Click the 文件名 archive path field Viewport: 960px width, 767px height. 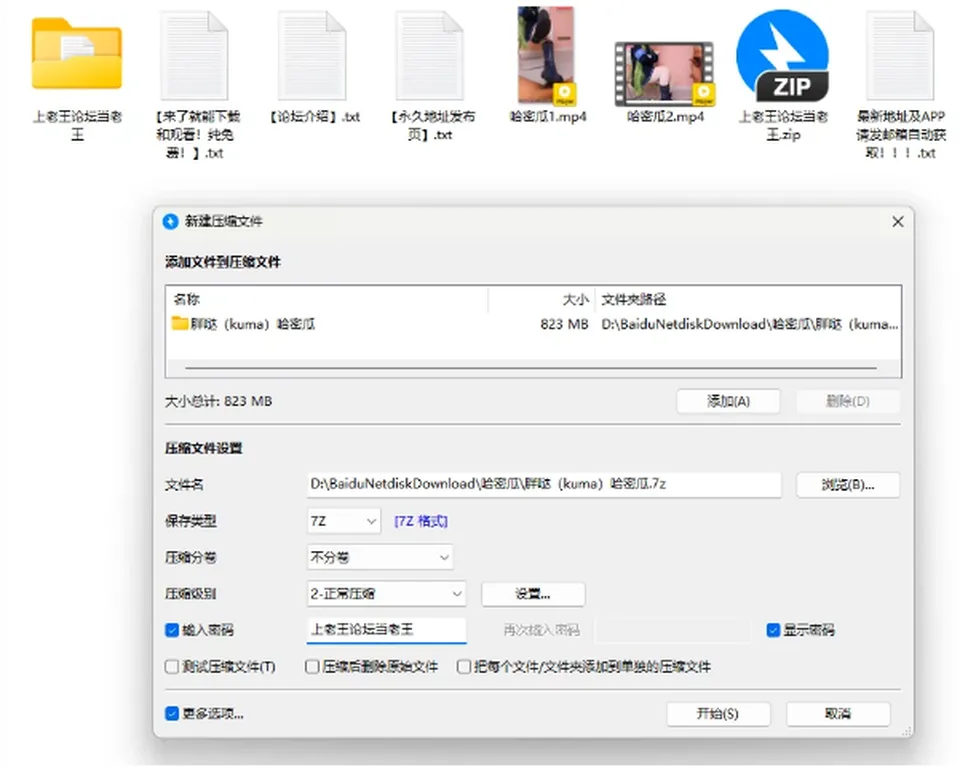[544, 484]
